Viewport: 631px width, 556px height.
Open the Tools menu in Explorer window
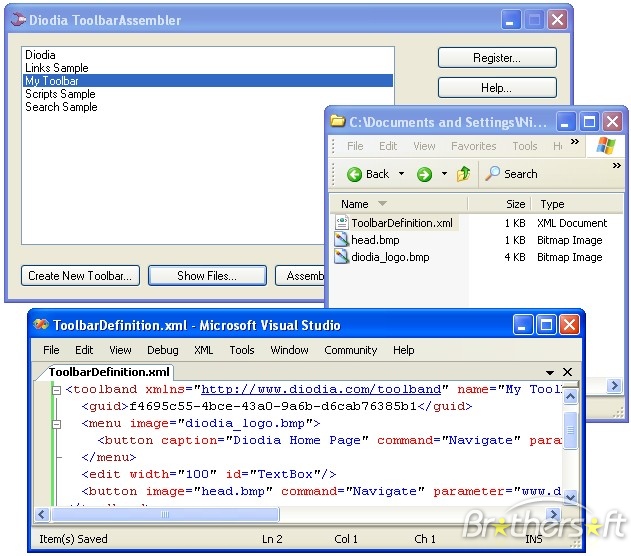click(x=525, y=146)
